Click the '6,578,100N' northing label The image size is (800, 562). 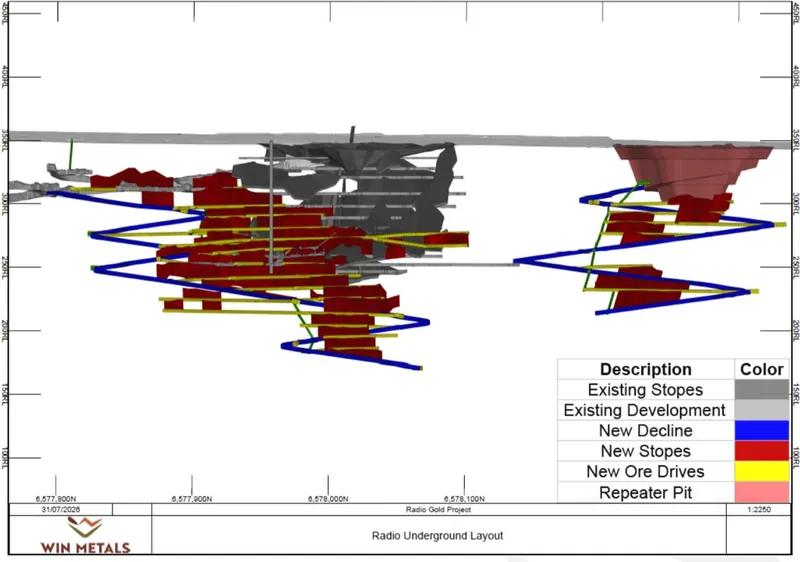(464, 499)
